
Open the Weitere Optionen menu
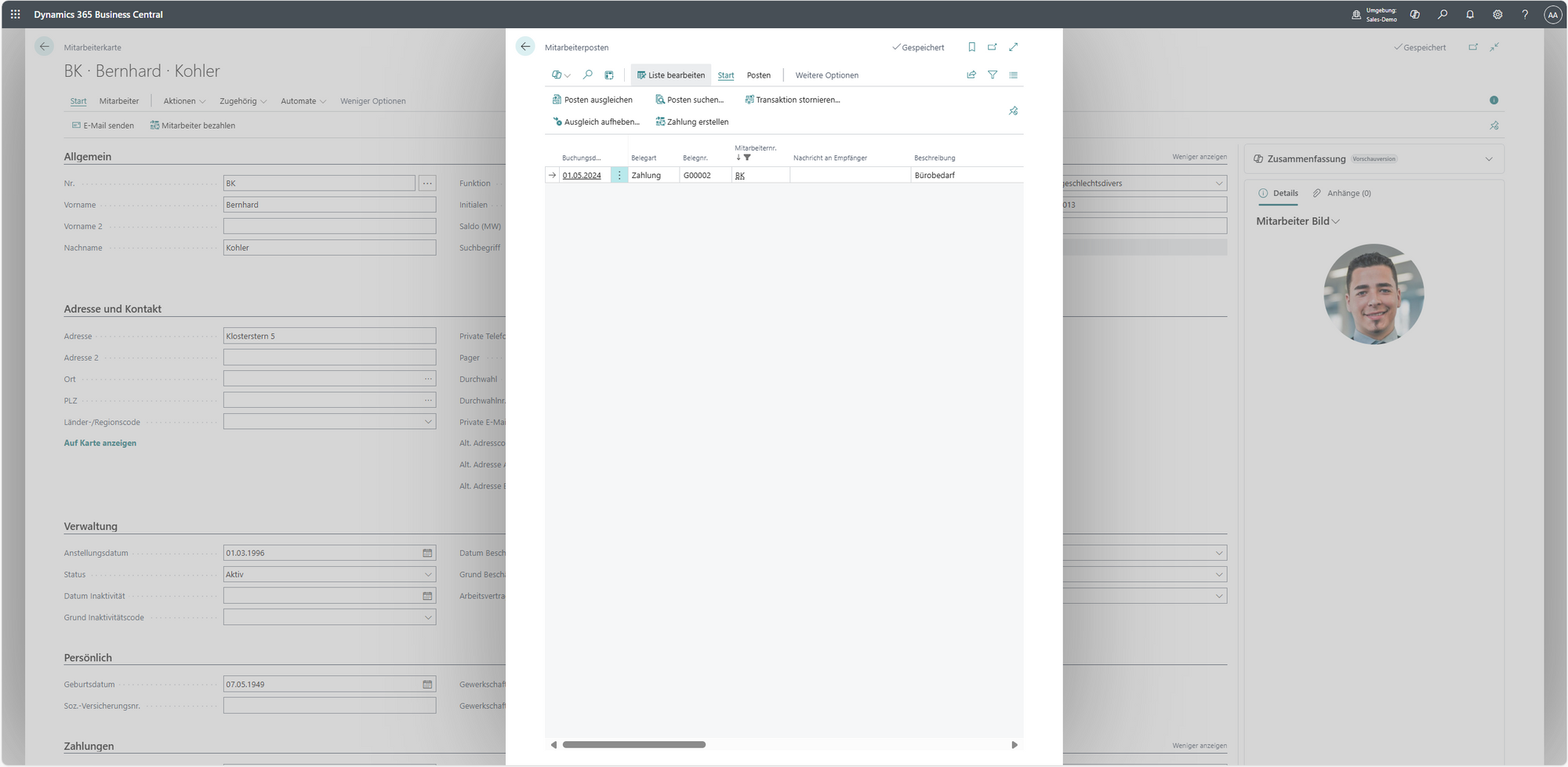826,75
